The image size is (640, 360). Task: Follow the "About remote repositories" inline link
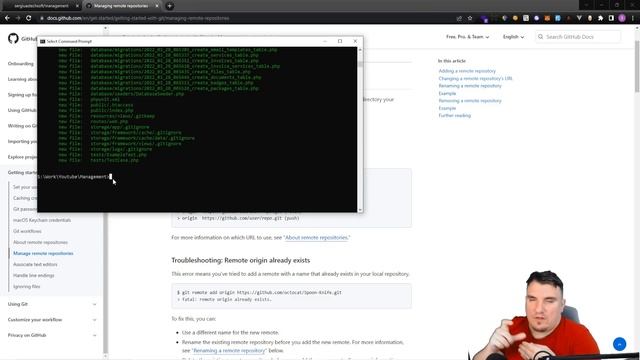[316, 238]
